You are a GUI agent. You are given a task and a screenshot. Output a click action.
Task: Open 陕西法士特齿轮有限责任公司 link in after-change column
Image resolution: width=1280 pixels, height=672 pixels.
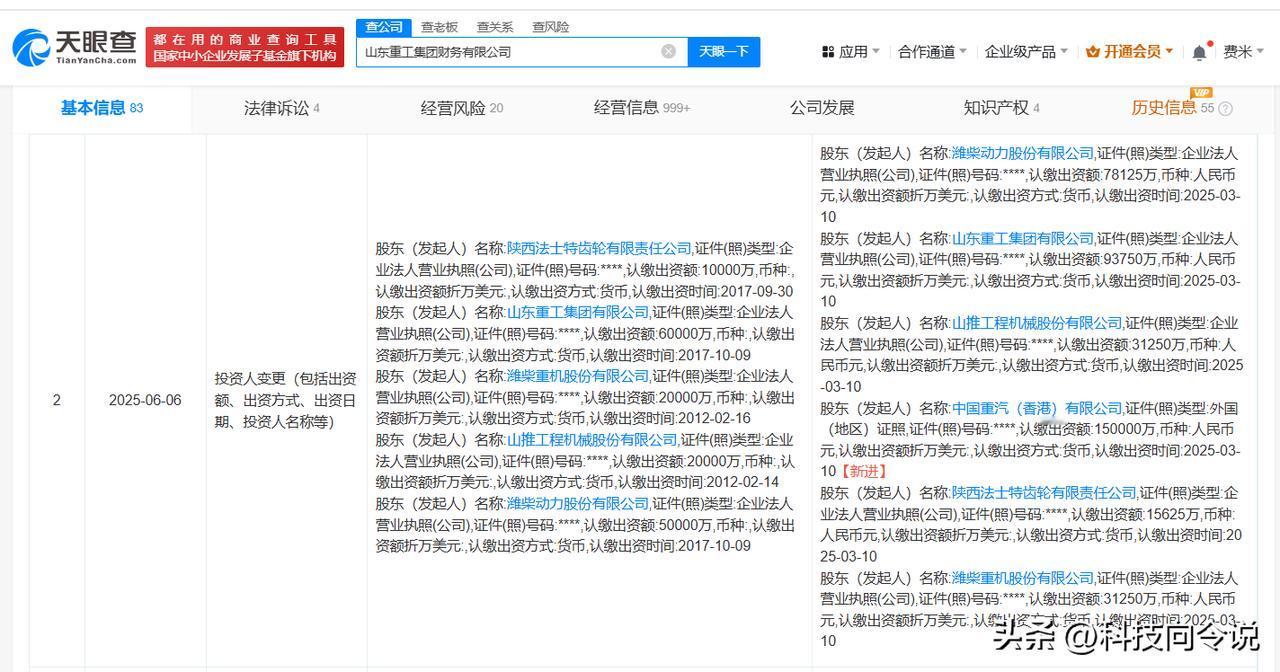(x=1044, y=493)
